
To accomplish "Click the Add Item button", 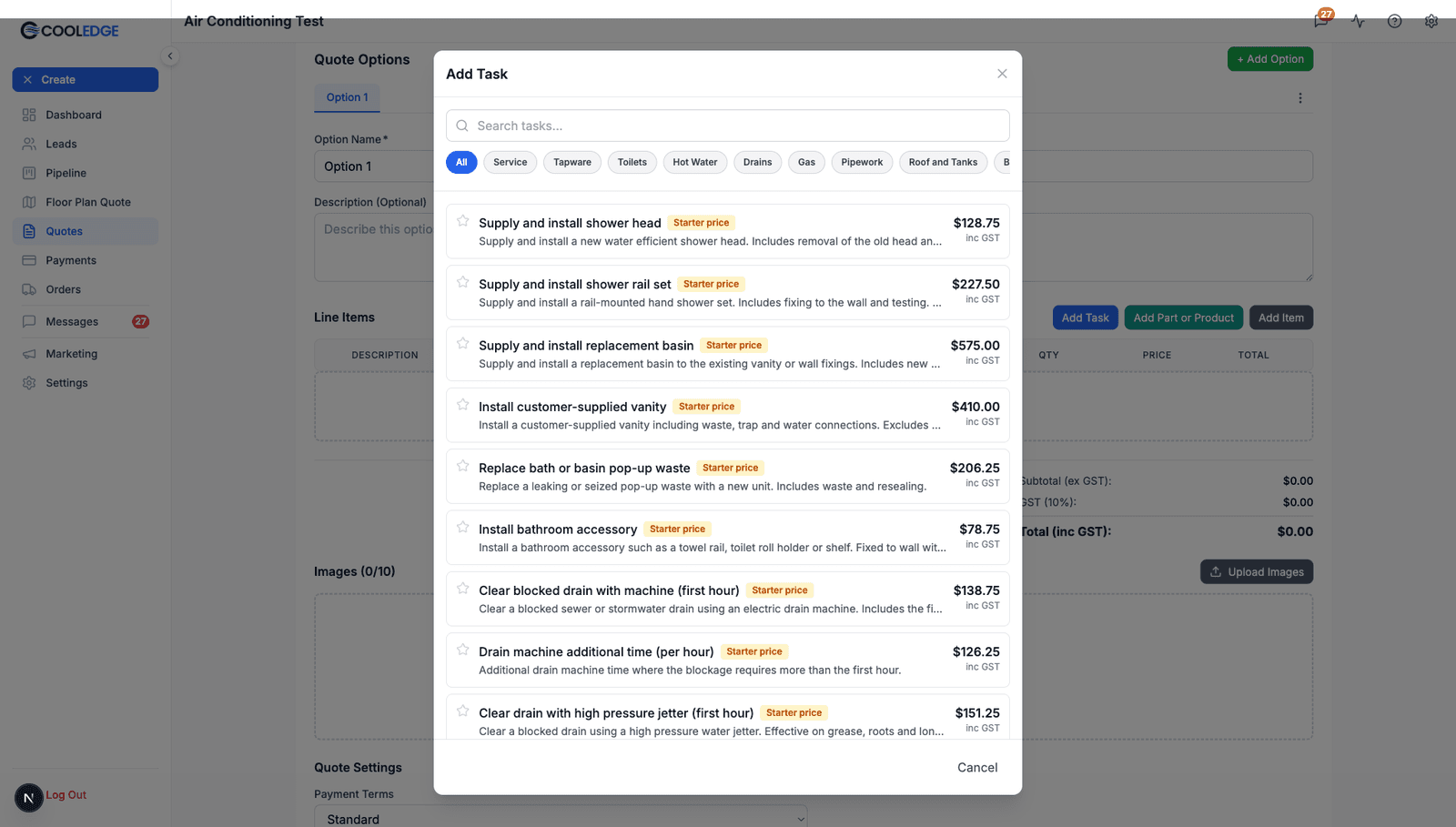I will pos(1281,318).
